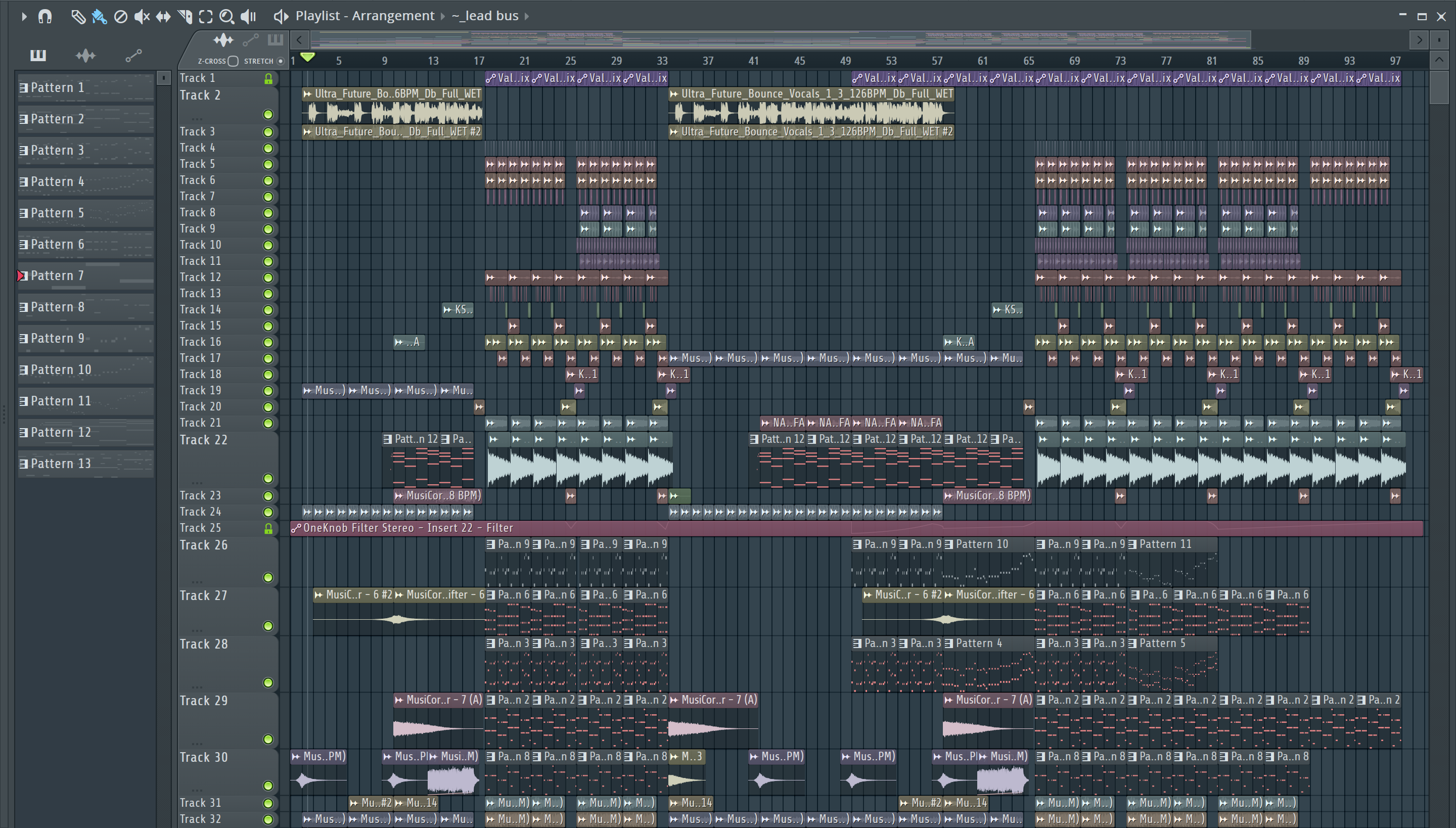Mute Track 30 with its green light
The image size is (1456, 828).
click(268, 786)
